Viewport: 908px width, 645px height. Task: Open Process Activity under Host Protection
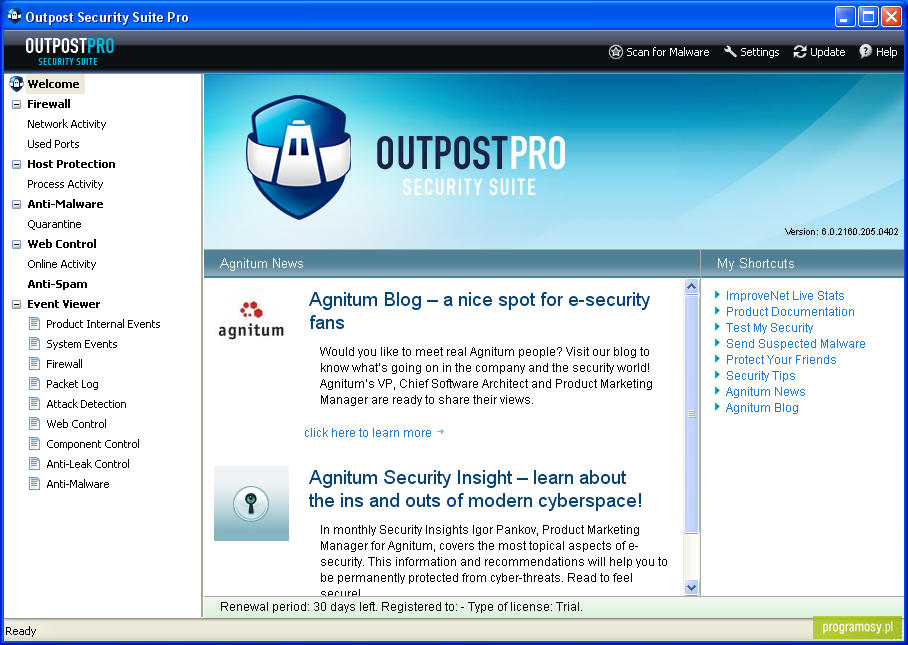[x=65, y=184]
